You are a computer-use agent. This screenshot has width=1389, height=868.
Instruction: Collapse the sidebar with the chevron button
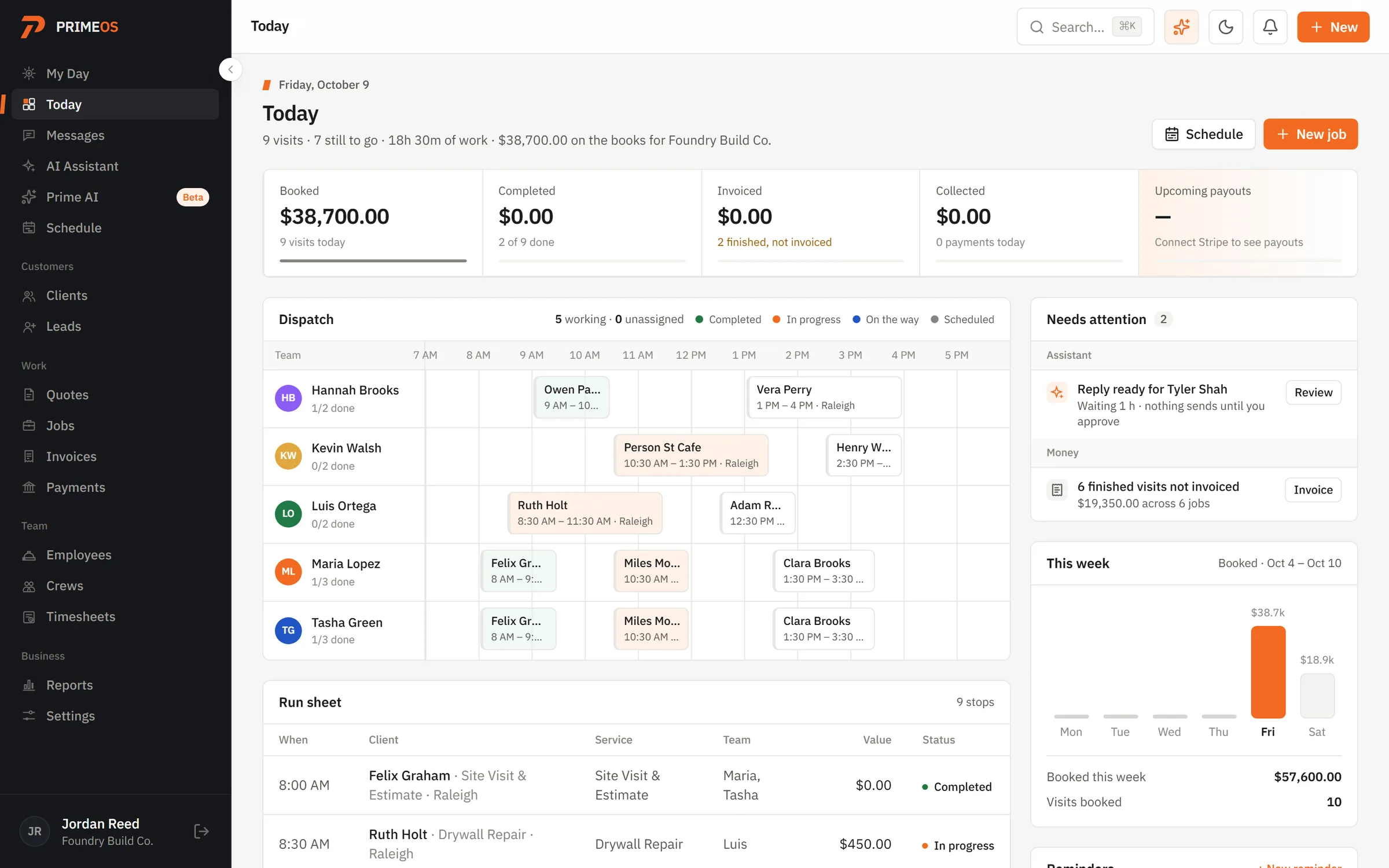coord(230,69)
